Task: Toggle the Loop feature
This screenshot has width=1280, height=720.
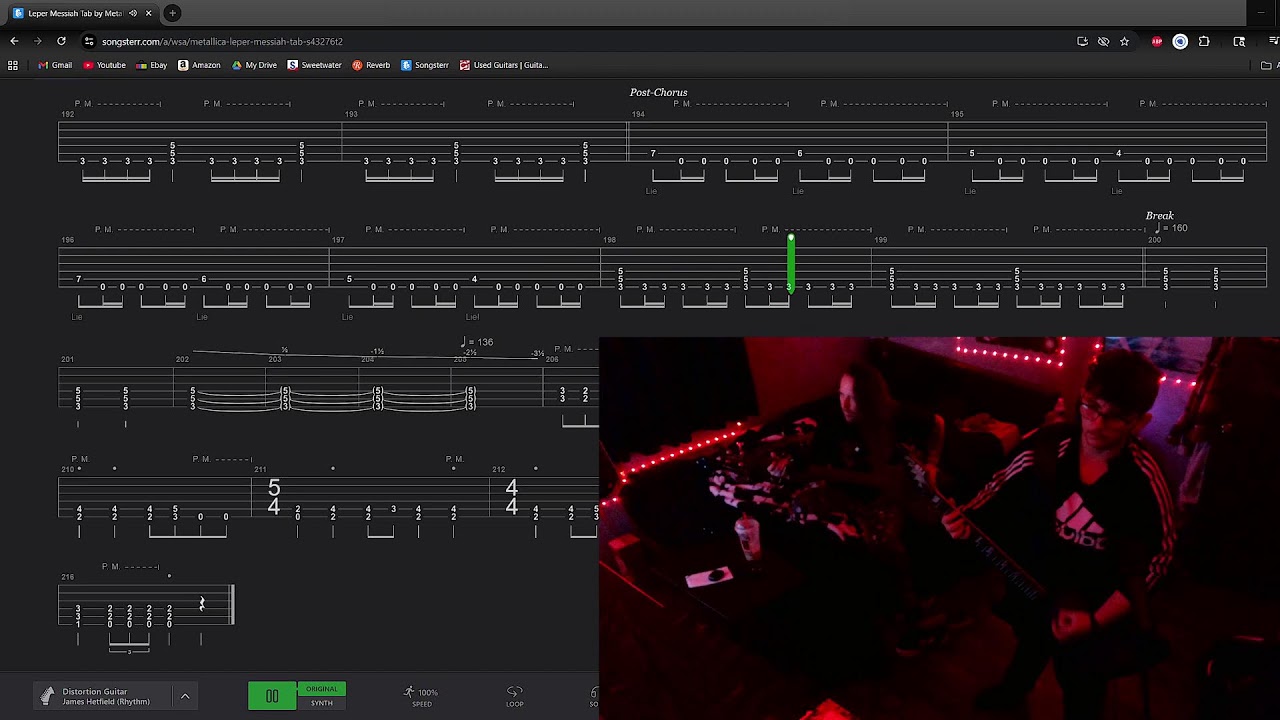Action: tap(514, 697)
